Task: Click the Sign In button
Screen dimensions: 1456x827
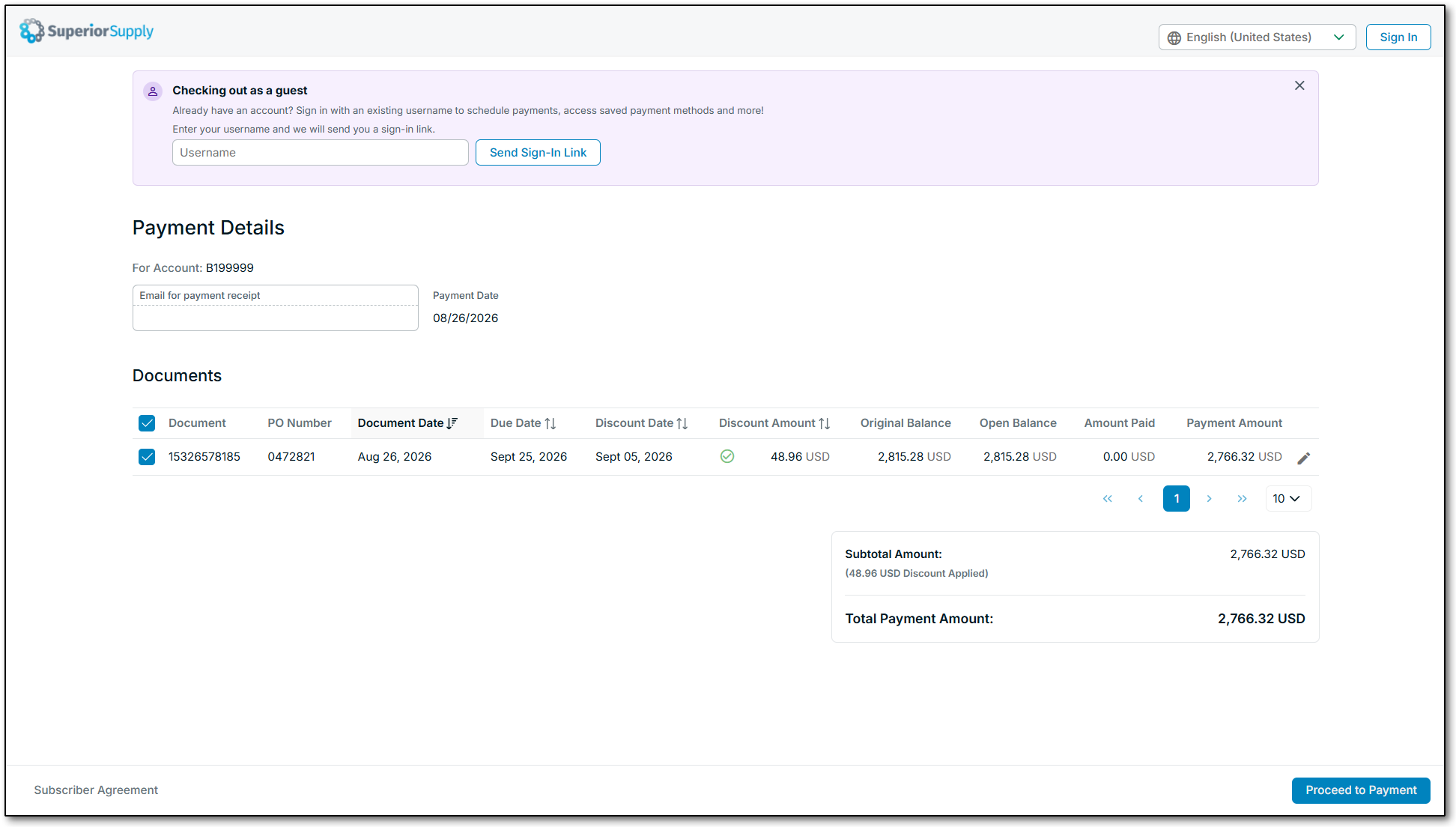Action: tap(1398, 37)
